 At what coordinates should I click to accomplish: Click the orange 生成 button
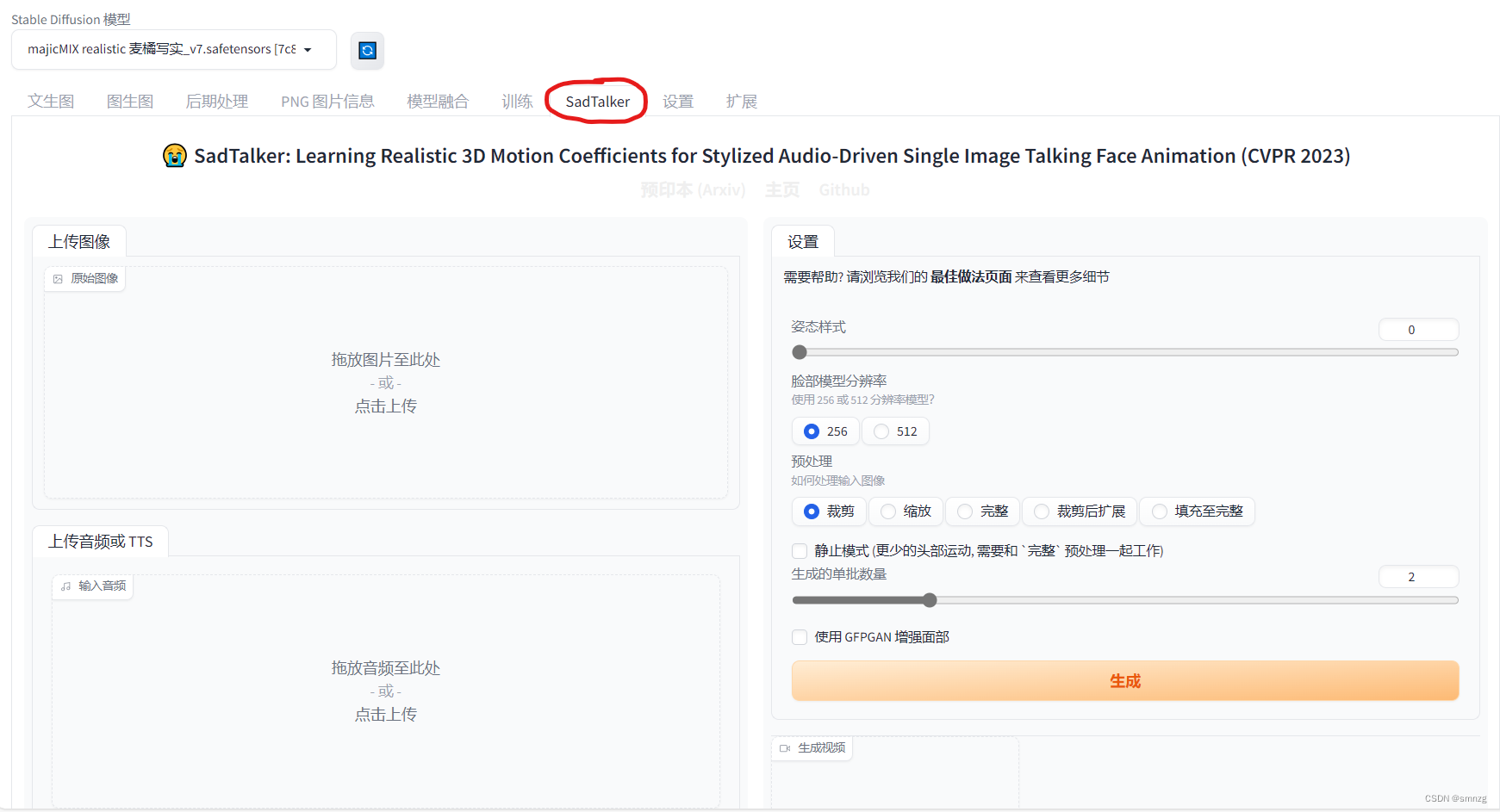pos(1125,681)
